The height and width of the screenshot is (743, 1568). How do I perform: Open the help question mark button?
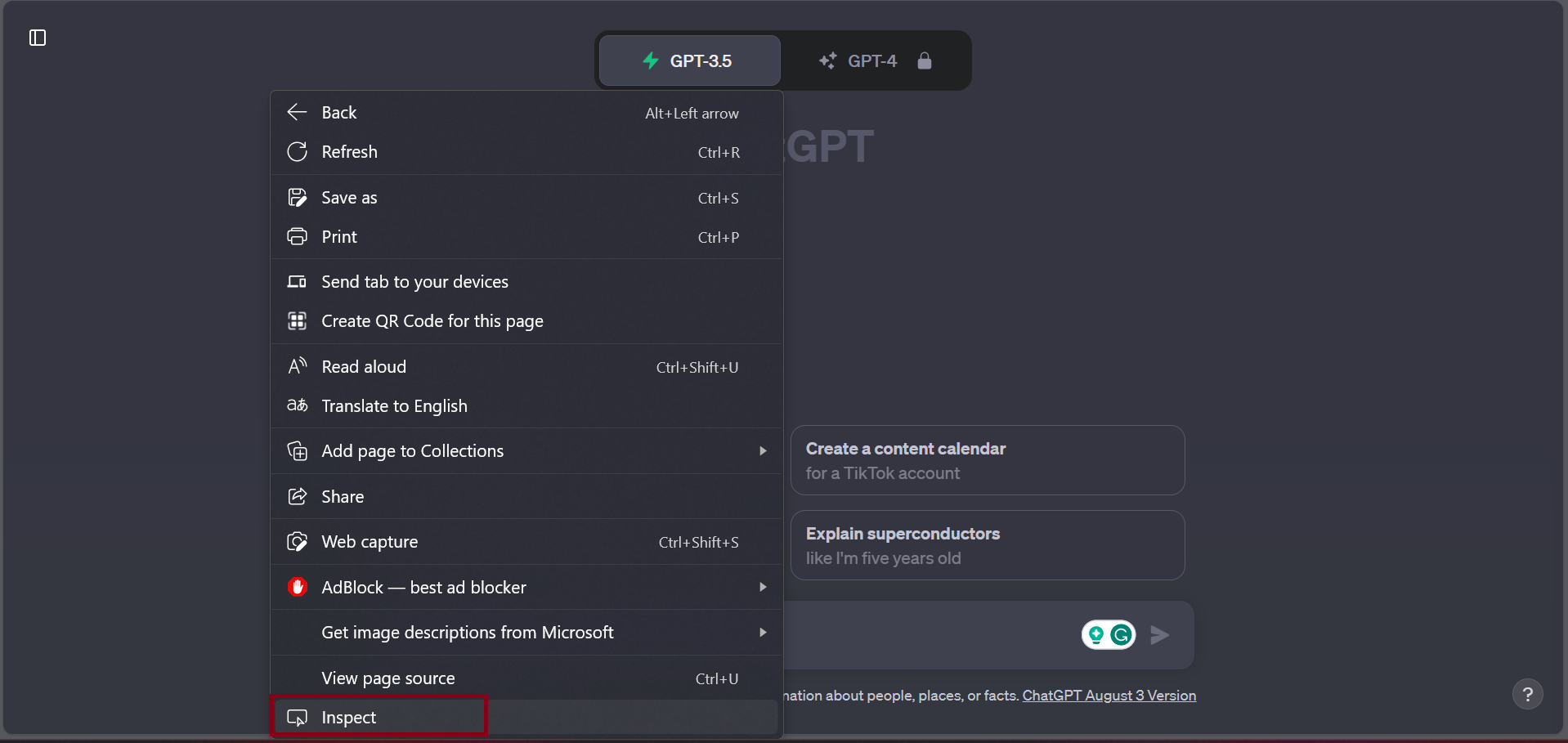(x=1527, y=695)
